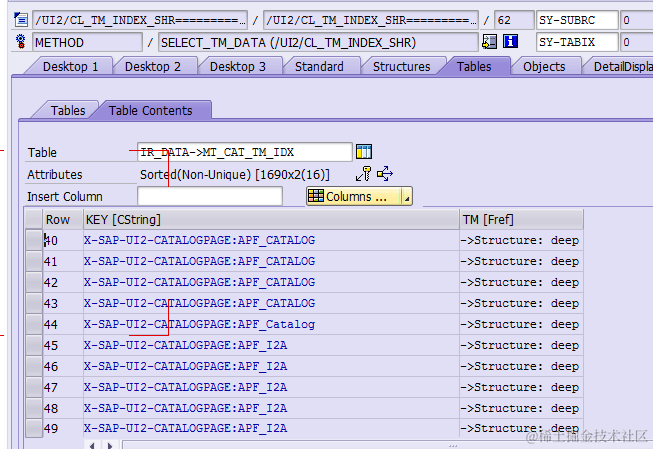Image resolution: width=653 pixels, height=449 pixels.
Task: Select row 46 using its row selector
Action: pyautogui.click(x=34, y=366)
